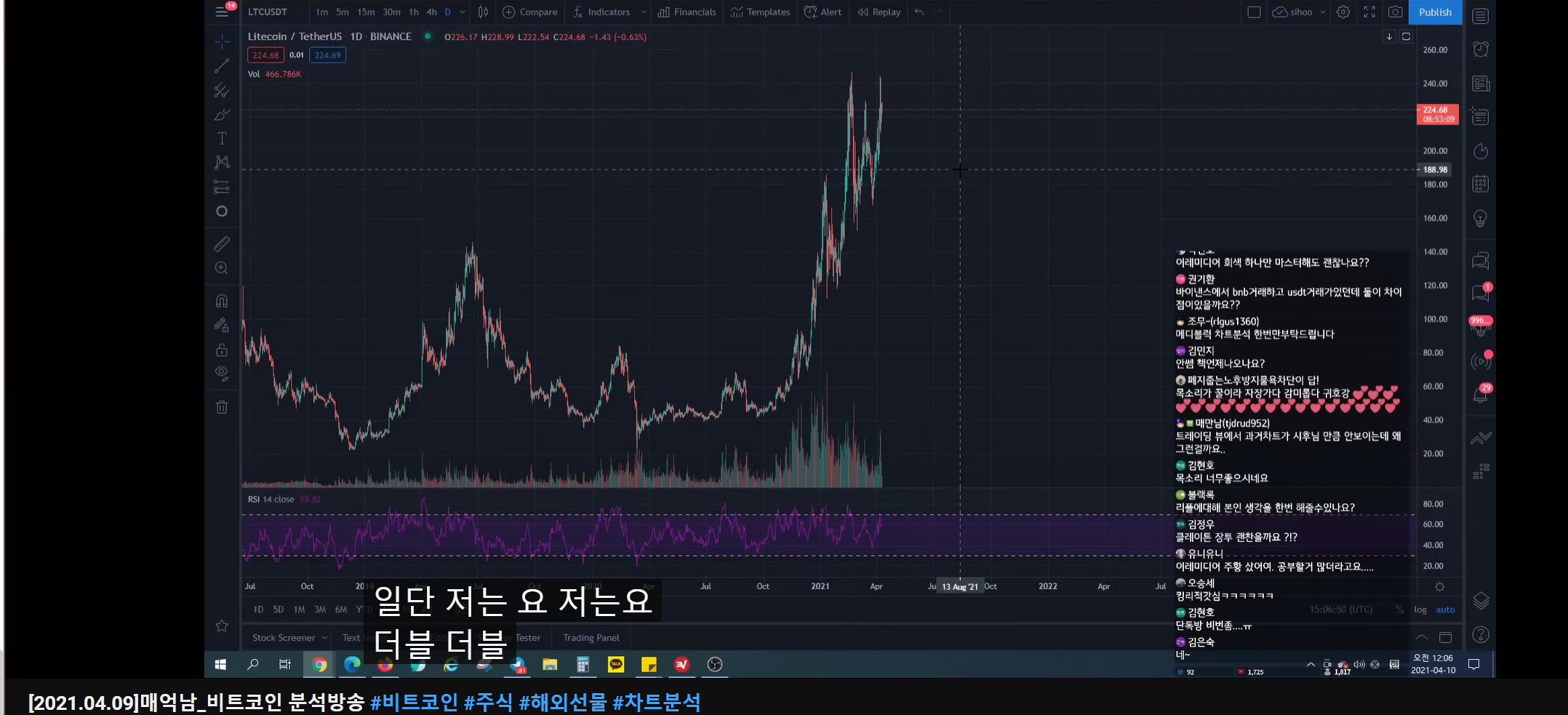Open the icons/shapes tool circle
This screenshot has height=715, width=1568.
tap(222, 211)
